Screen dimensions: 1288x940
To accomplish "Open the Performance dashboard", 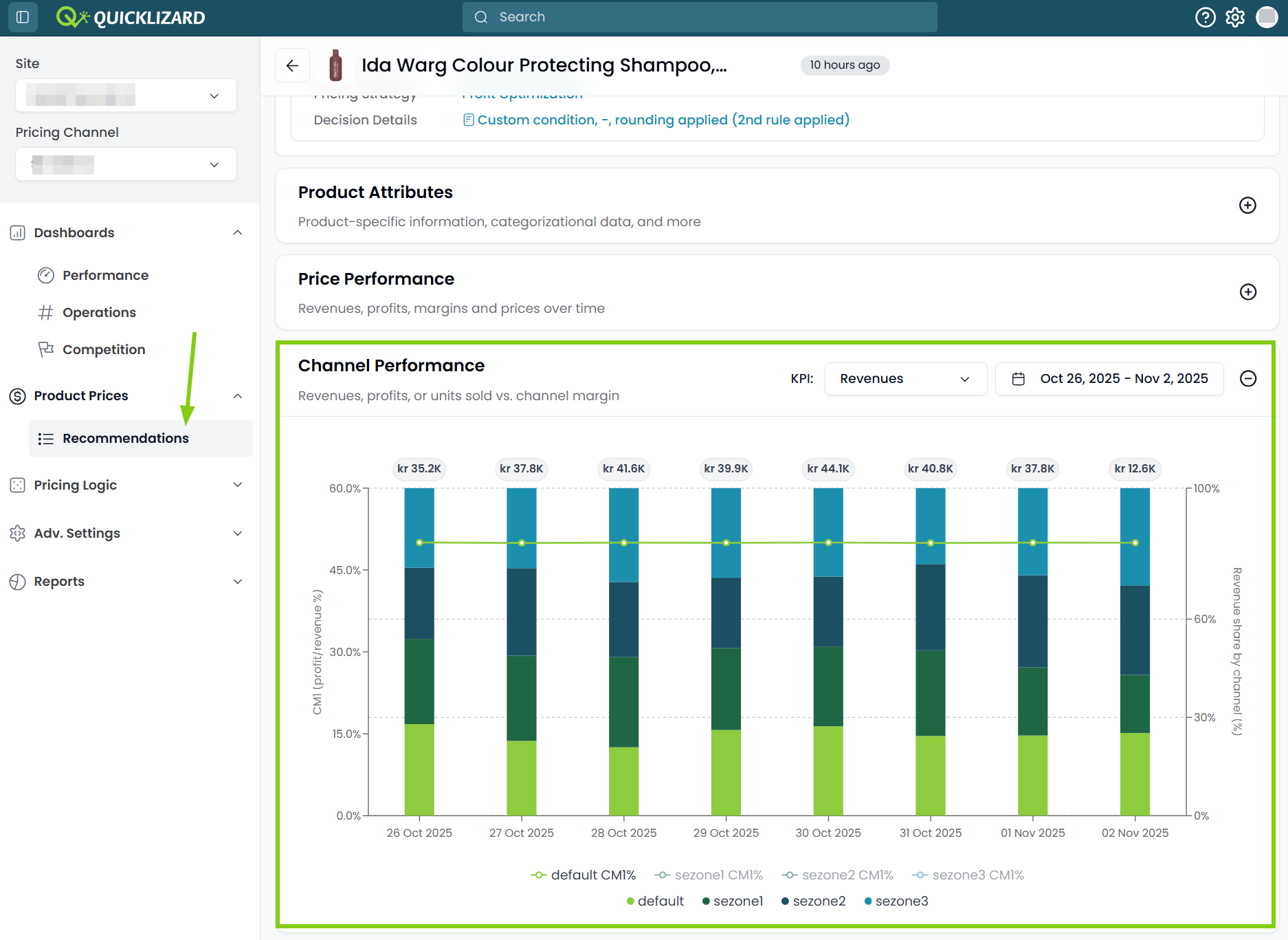I will (105, 275).
